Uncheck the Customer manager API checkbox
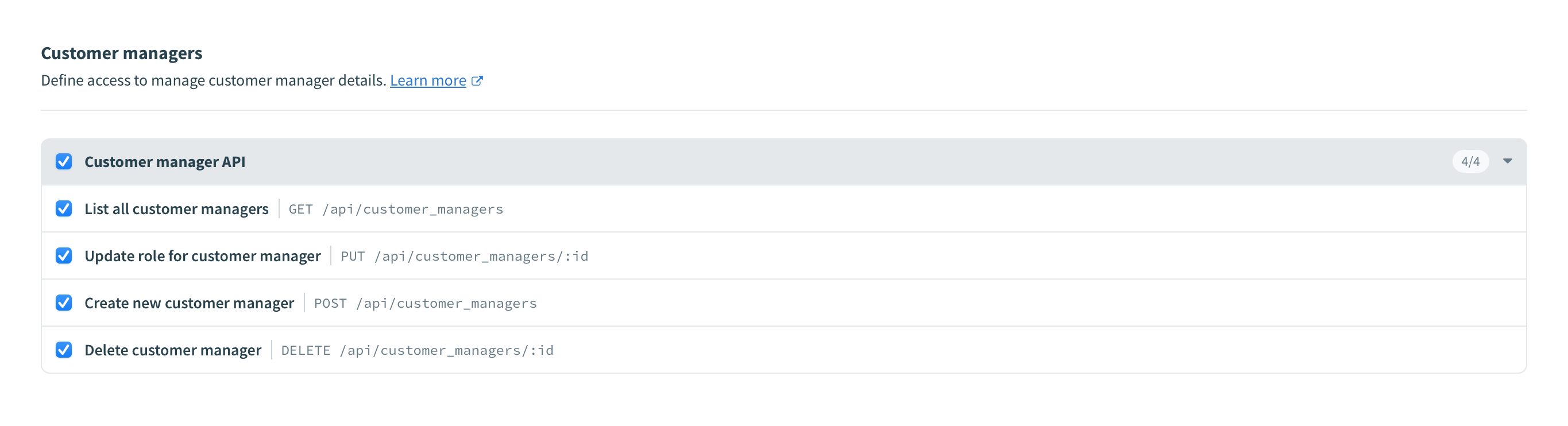This screenshot has width=1568, height=426. pyautogui.click(x=64, y=162)
